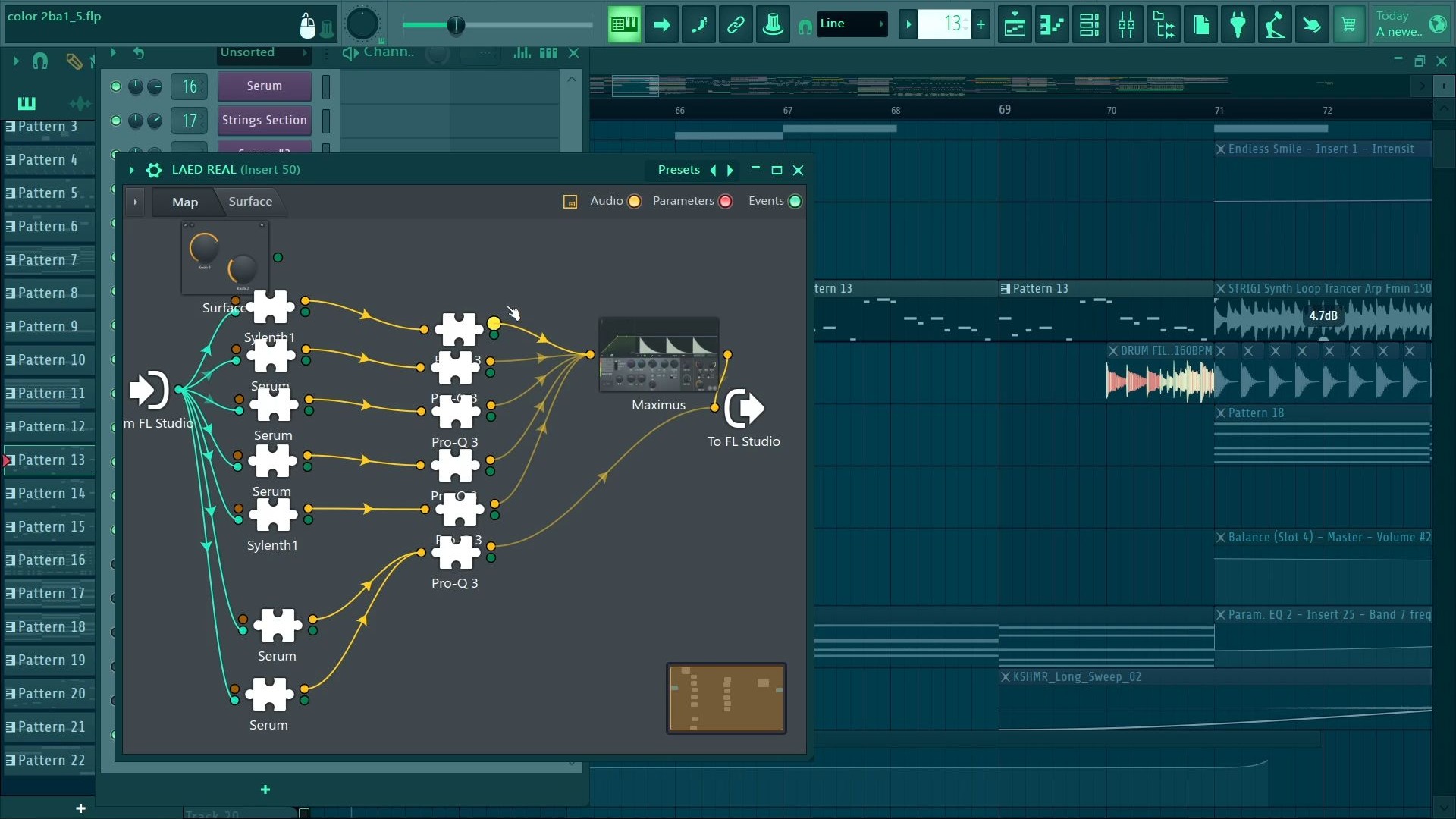Toggle channel rack step/piano view icon
Viewport: 1456px width, 819px height.
[548, 52]
